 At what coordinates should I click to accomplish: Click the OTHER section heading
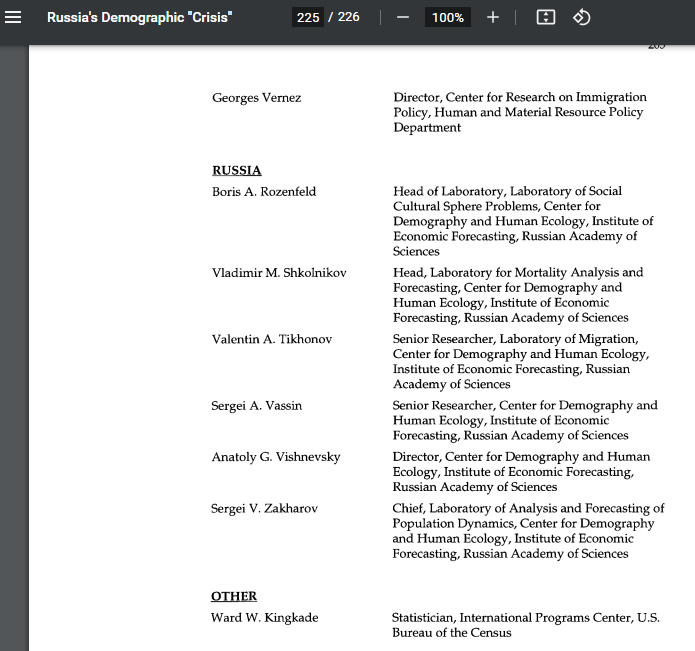pyautogui.click(x=234, y=596)
